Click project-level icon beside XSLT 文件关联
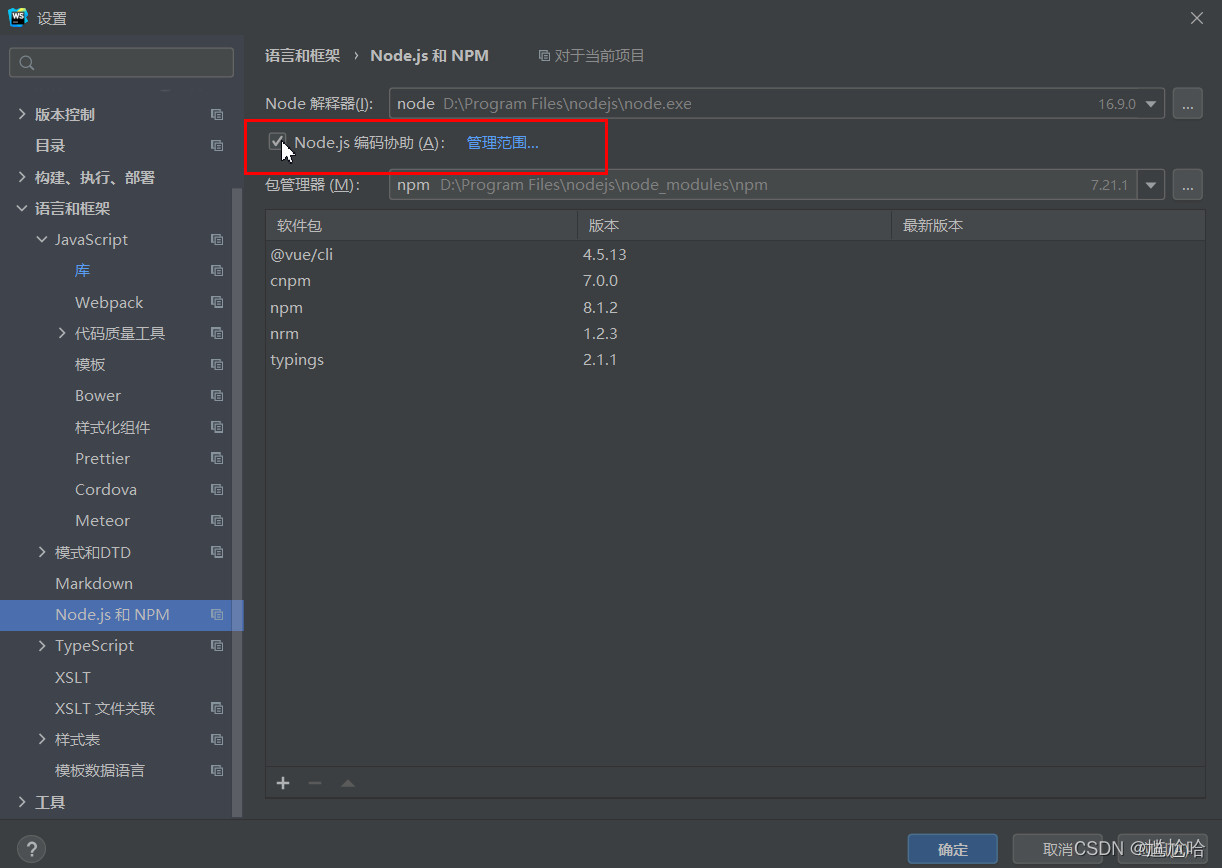This screenshot has width=1222, height=868. pos(217,708)
